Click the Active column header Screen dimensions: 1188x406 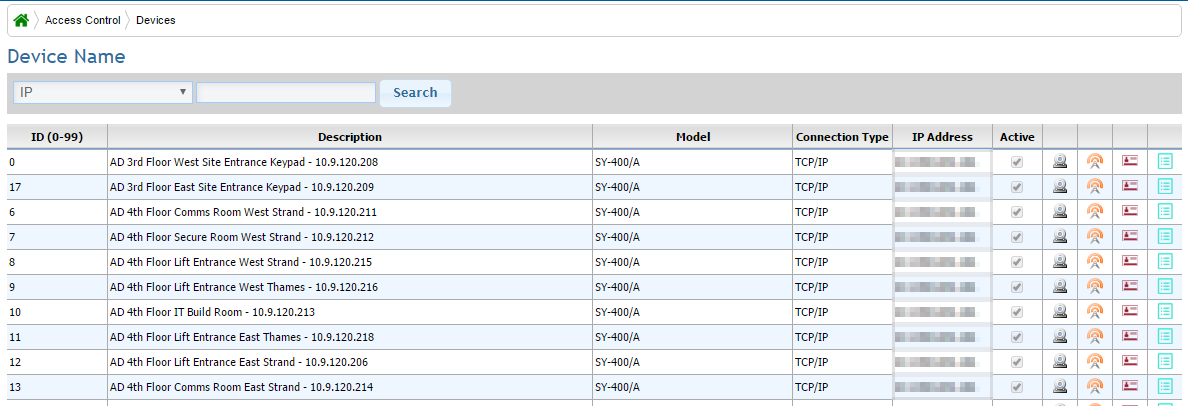(x=1018, y=137)
